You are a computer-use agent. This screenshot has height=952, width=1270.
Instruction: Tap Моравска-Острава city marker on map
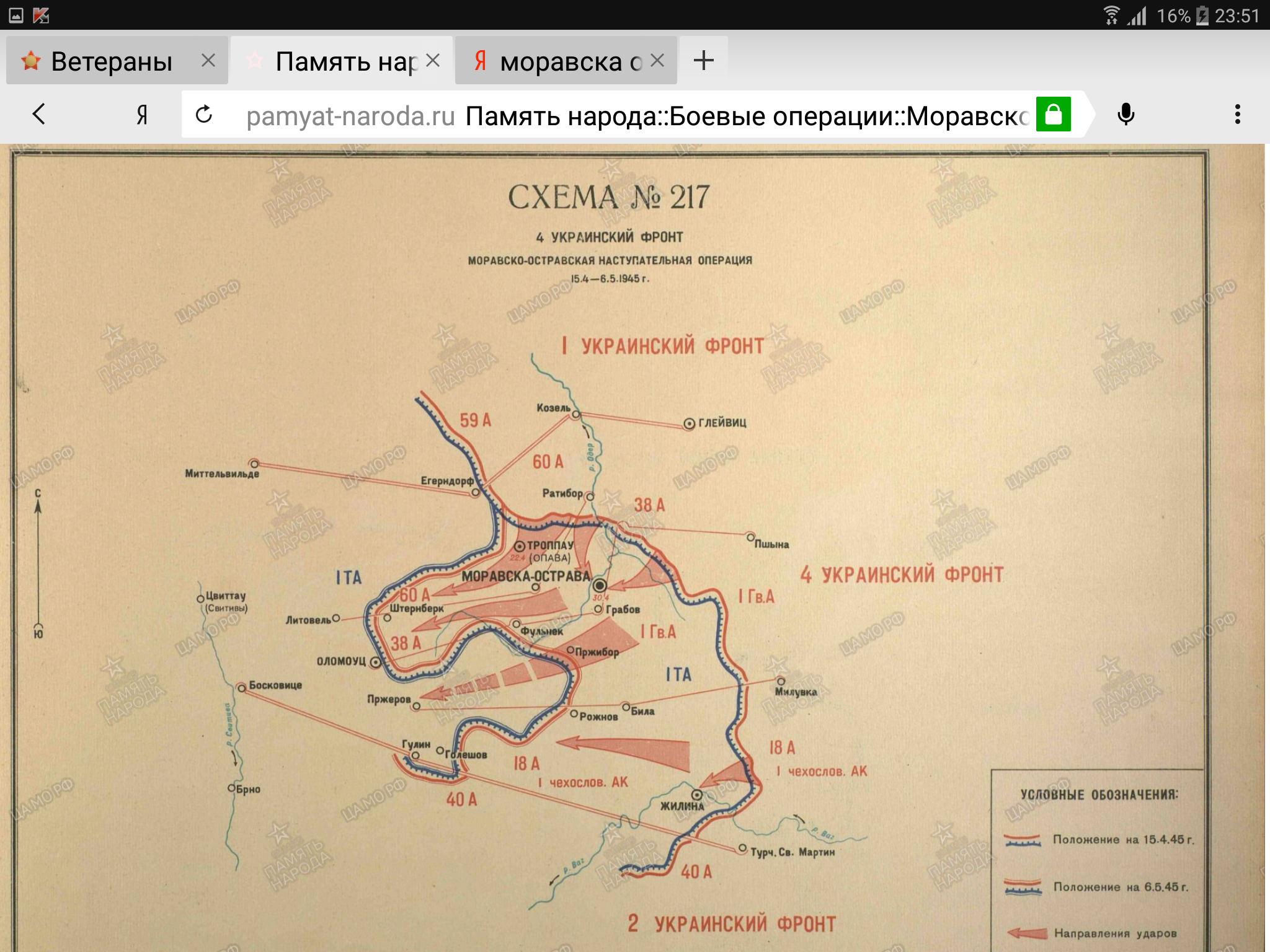click(599, 585)
